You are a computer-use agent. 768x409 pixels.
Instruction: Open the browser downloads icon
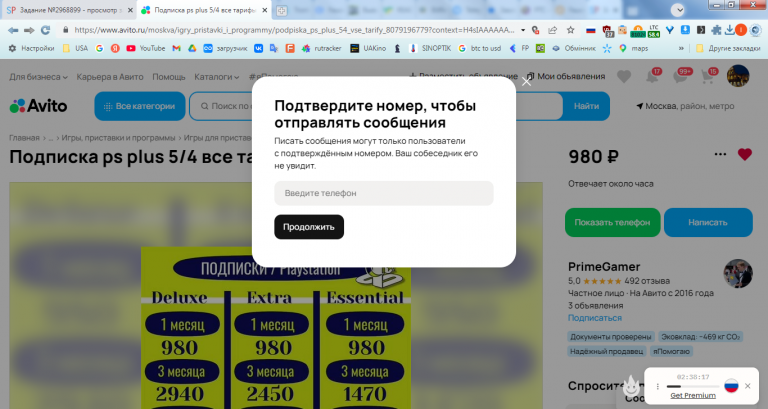tap(729, 30)
